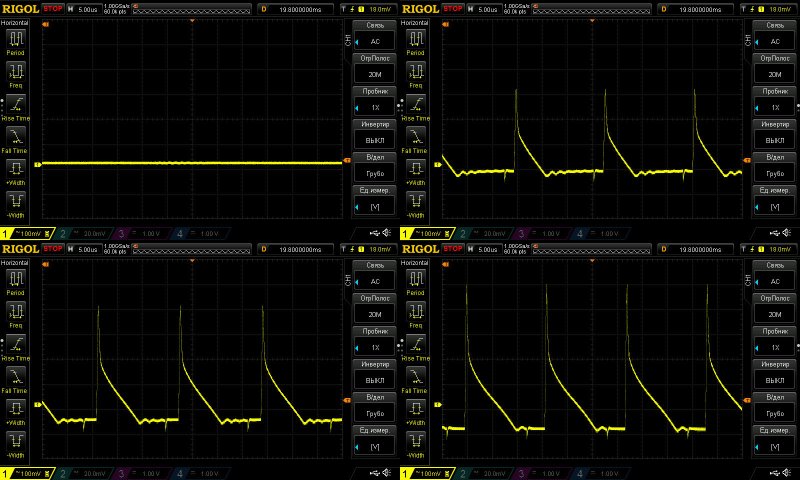Open Ед.измер. [V] unit selector in top-right capture

tap(775, 200)
